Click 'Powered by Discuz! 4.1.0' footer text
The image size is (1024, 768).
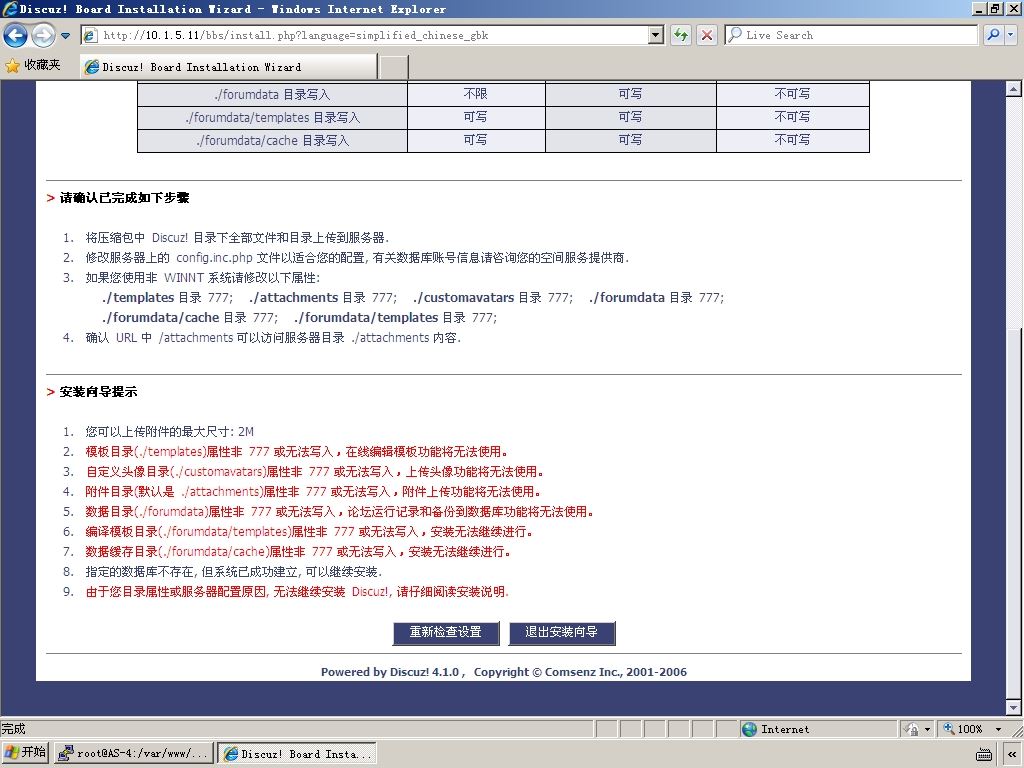click(391, 672)
